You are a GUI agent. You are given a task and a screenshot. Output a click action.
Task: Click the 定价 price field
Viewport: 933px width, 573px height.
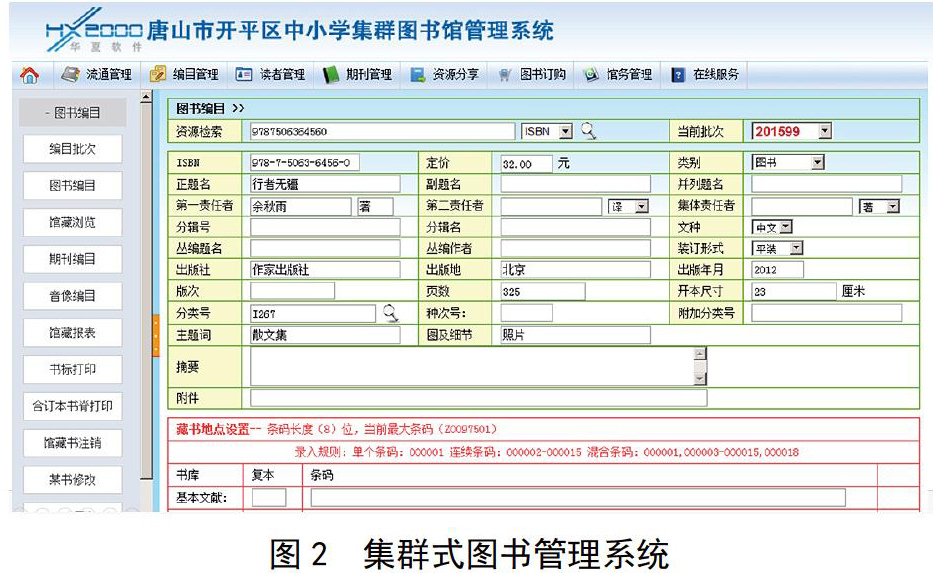coord(526,164)
